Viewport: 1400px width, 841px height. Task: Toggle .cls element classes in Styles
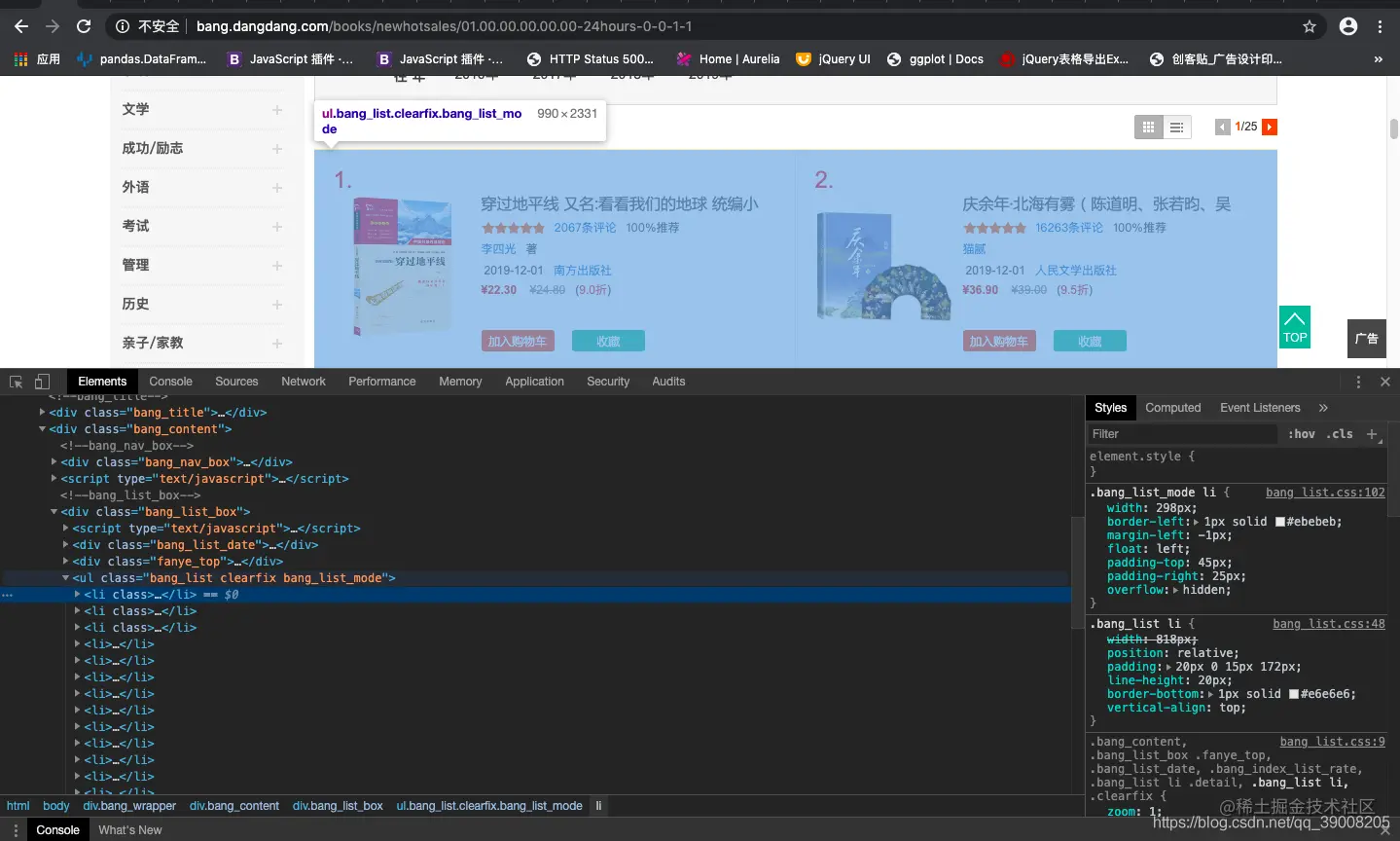1339,434
